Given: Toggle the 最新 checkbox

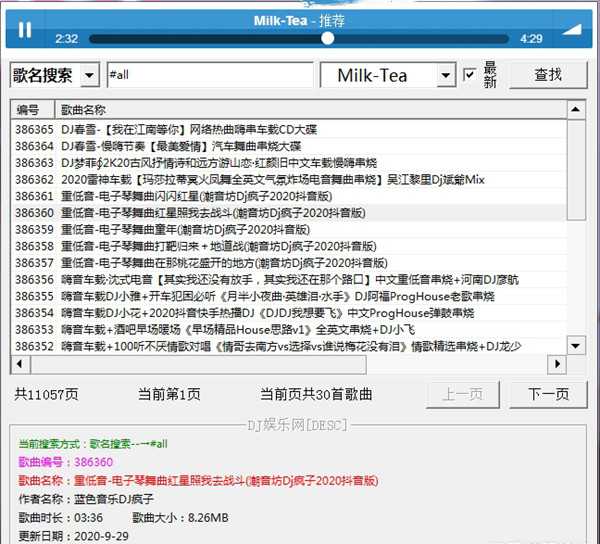Looking at the screenshot, I should click(x=470, y=75).
